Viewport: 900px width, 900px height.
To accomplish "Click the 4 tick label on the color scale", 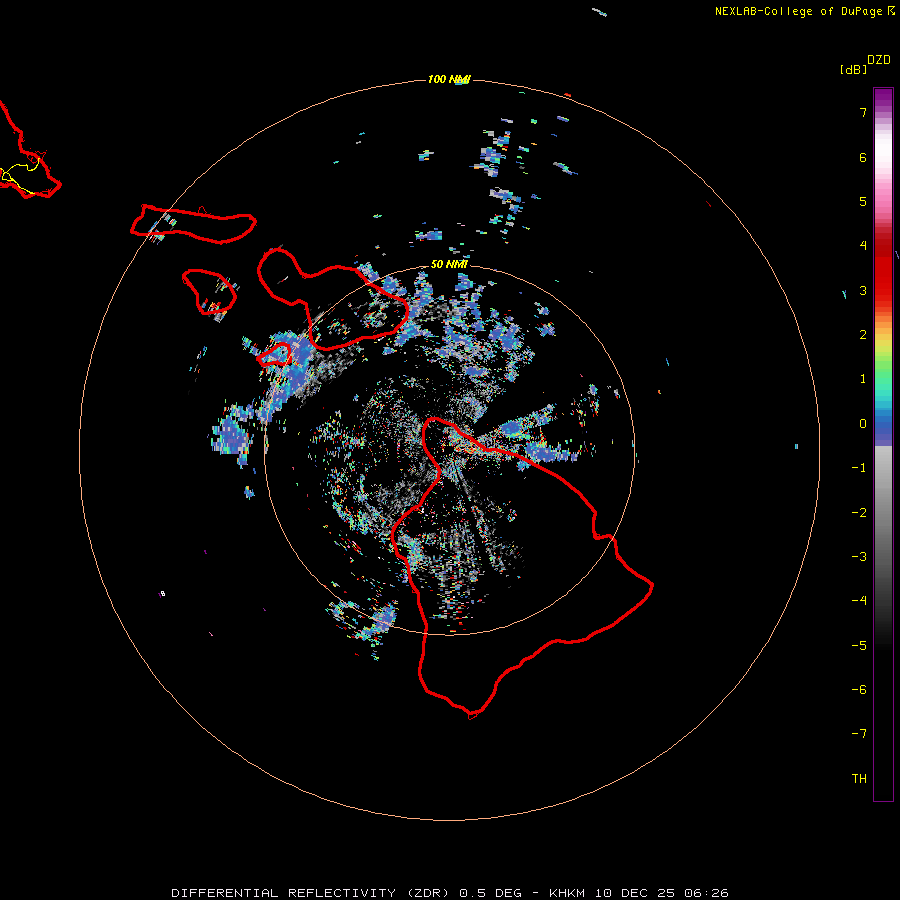I will coord(863,246).
